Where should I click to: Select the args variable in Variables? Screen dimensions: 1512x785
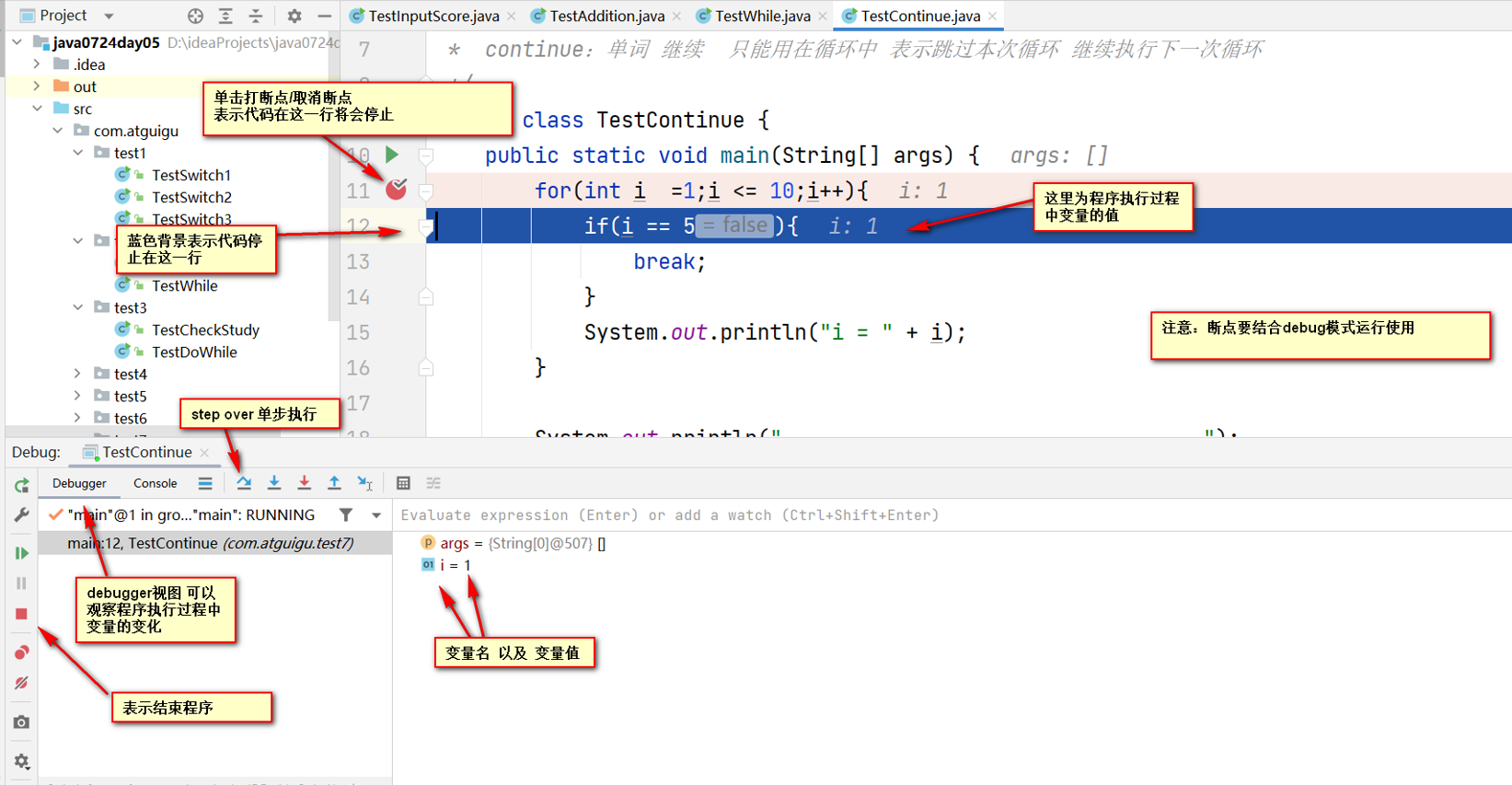[x=513, y=543]
